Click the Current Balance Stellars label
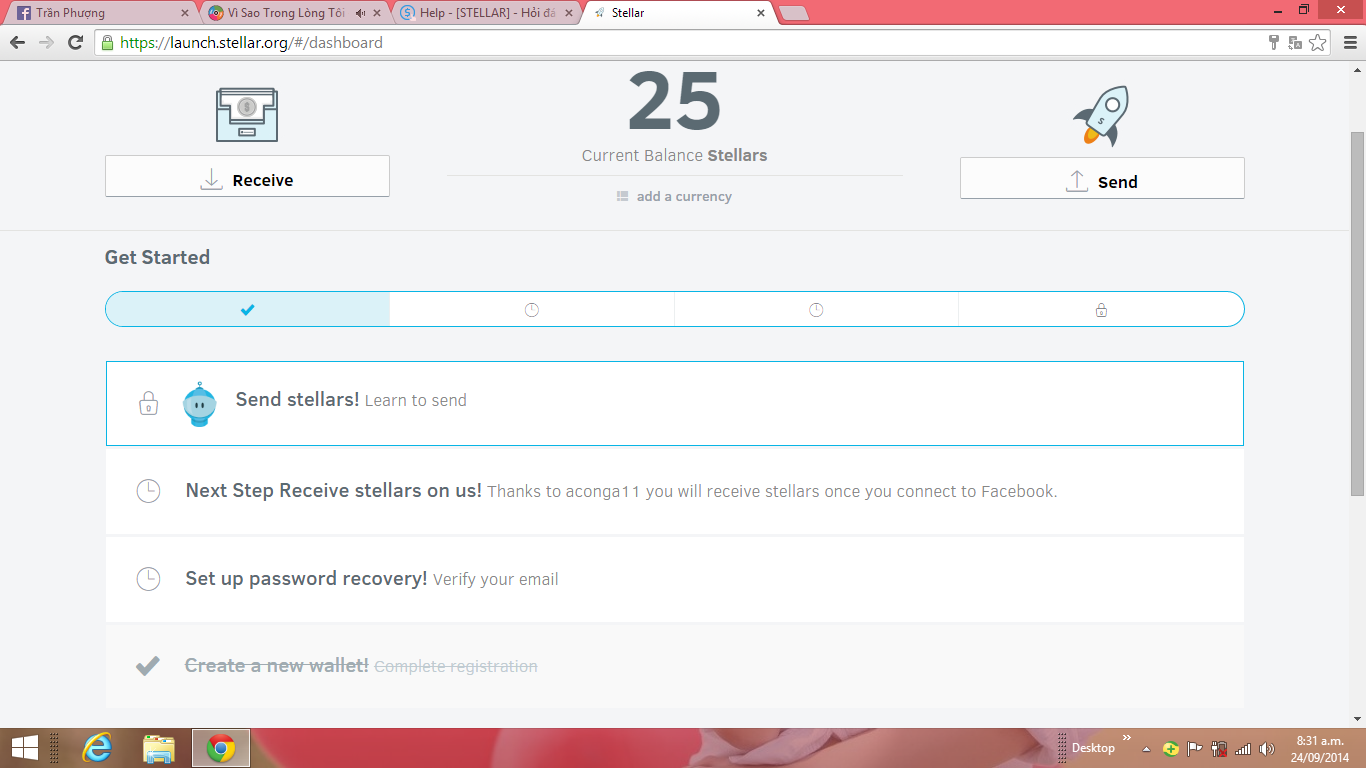Screen dimensions: 1366x768 (675, 155)
